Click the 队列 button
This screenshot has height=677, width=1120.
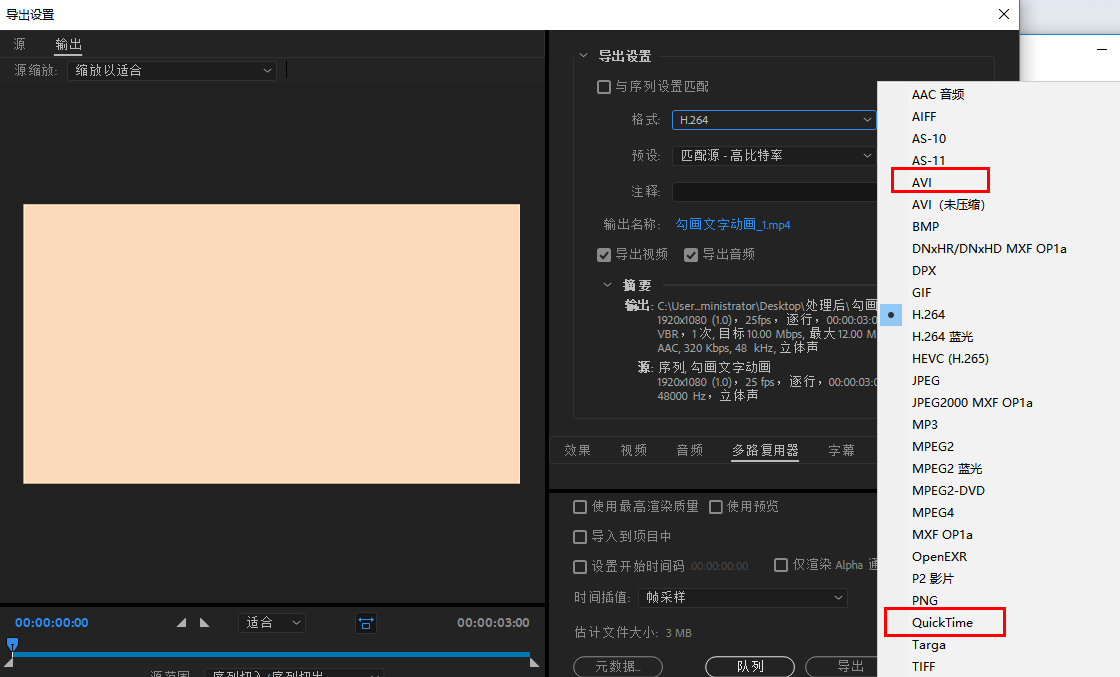point(750,666)
